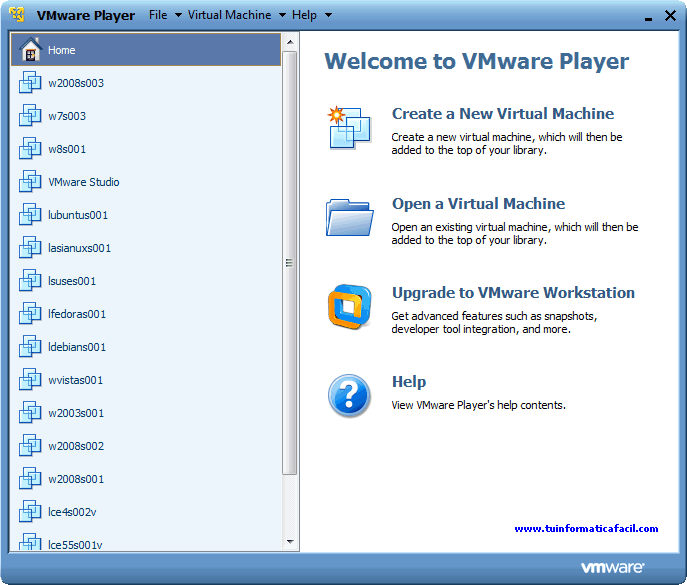Select the w7s003 virtual machine

(x=145, y=116)
